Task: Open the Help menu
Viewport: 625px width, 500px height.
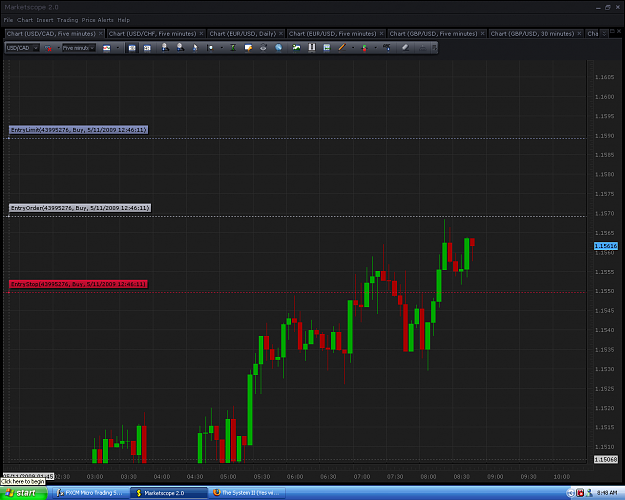Action: 124,20
